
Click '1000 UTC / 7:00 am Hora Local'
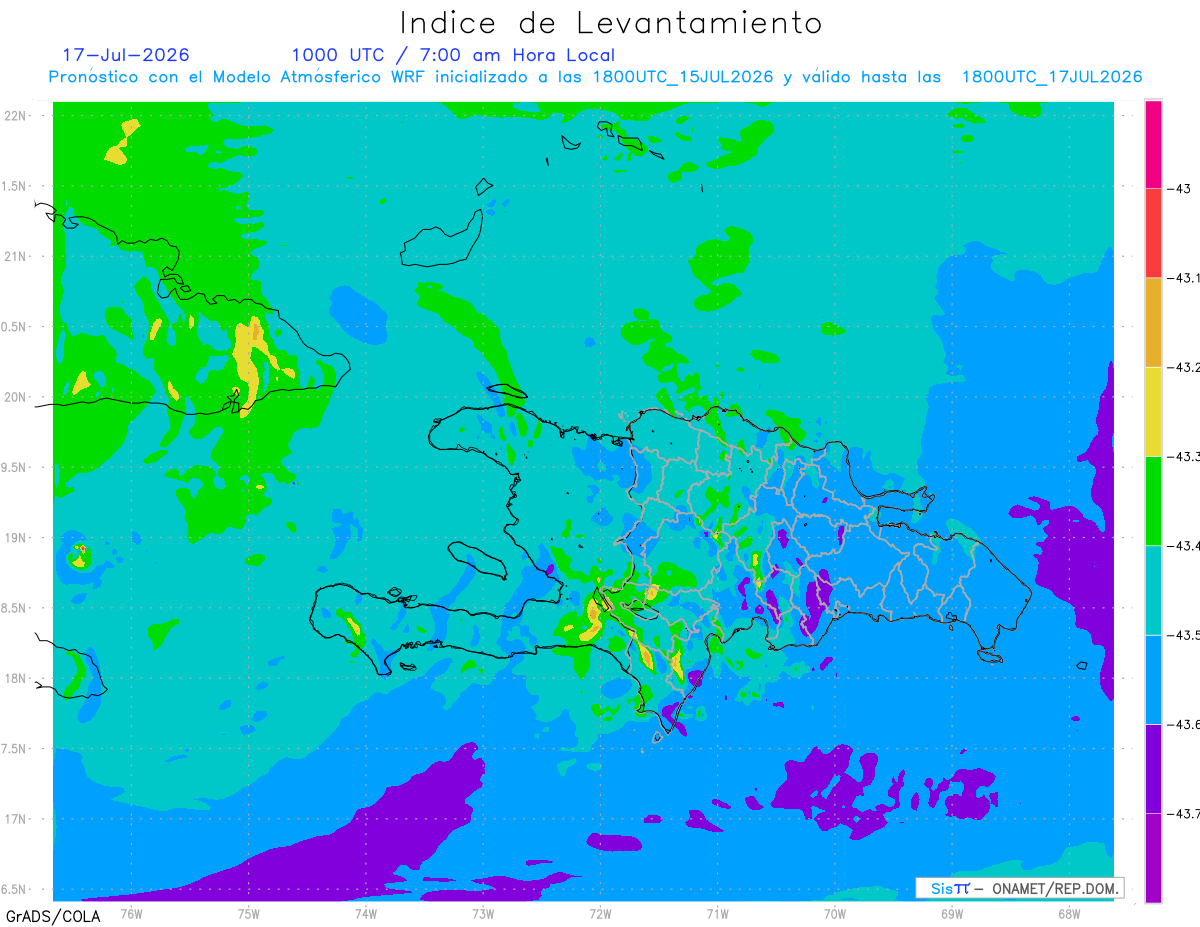click(453, 55)
